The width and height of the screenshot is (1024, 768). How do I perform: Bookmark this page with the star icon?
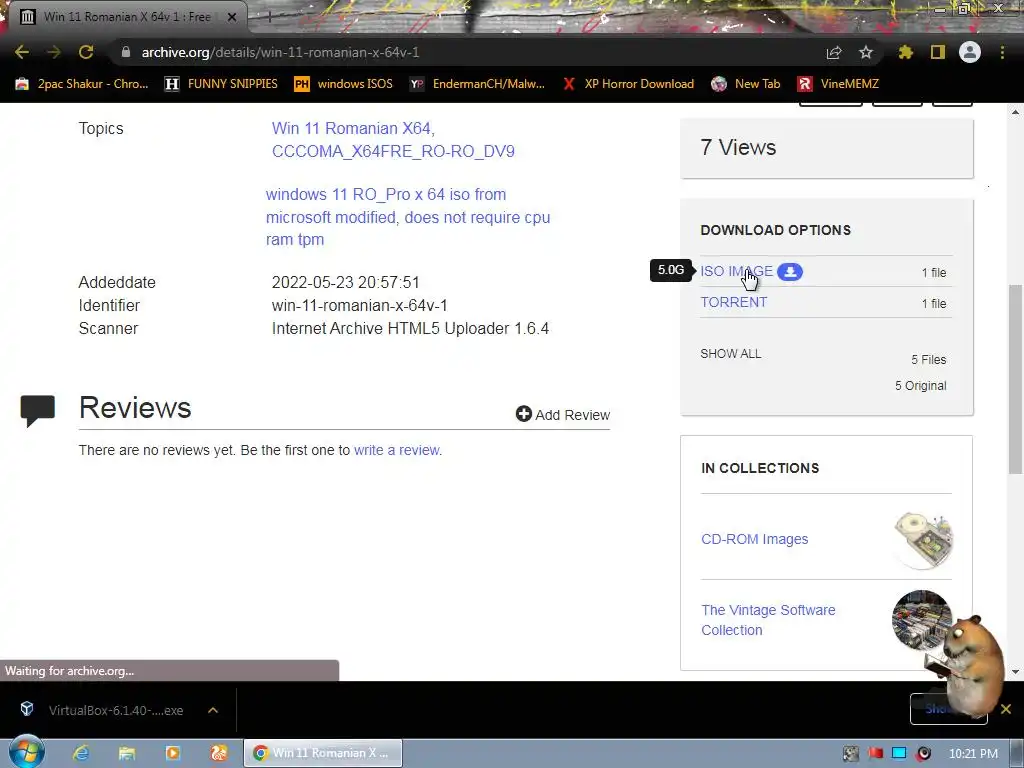point(866,52)
